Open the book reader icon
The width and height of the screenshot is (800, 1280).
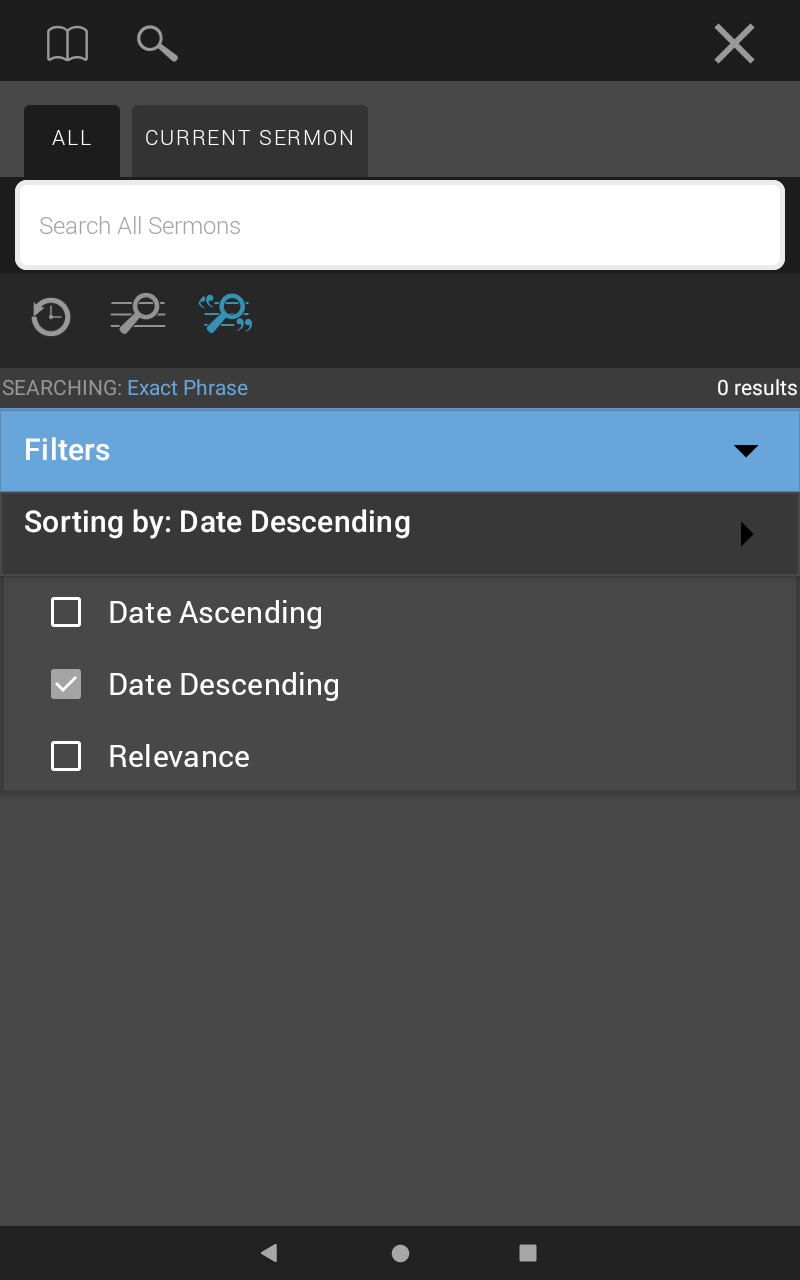click(68, 44)
